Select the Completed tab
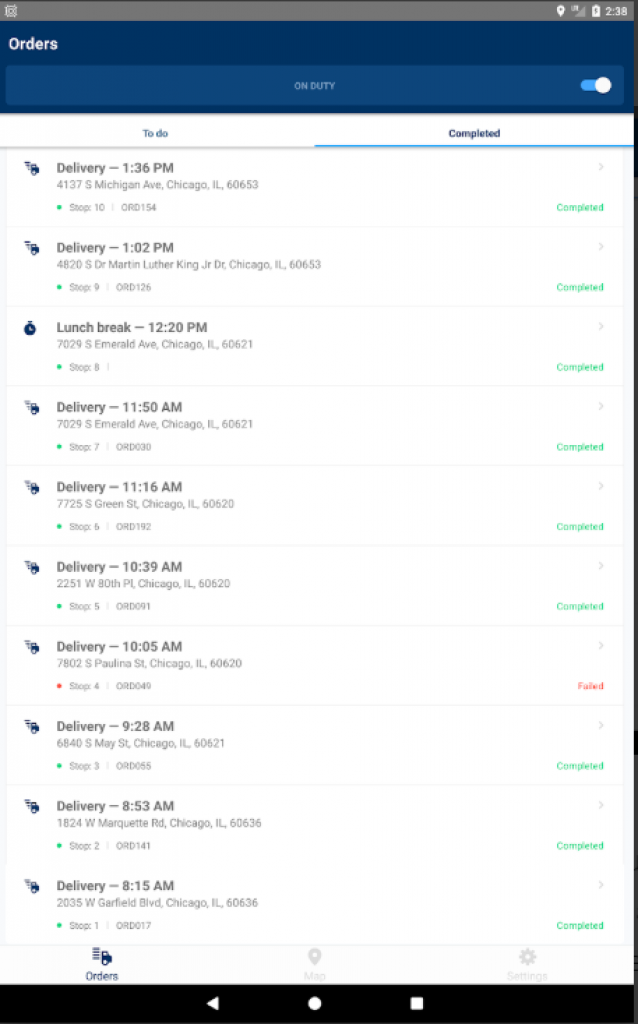This screenshot has width=638, height=1024. 474,133
